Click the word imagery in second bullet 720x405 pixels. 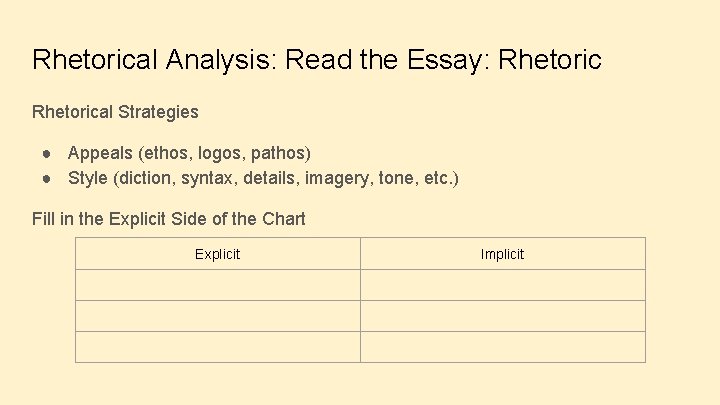coord(339,179)
